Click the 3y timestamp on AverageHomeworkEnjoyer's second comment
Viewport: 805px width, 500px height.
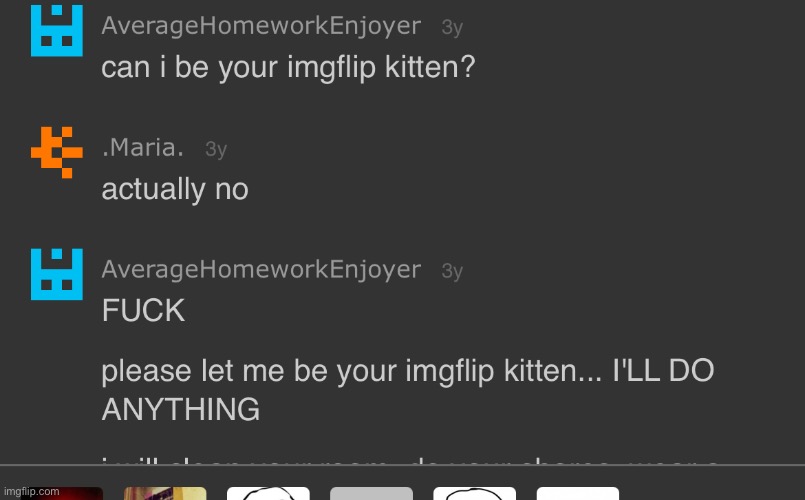[x=452, y=271]
